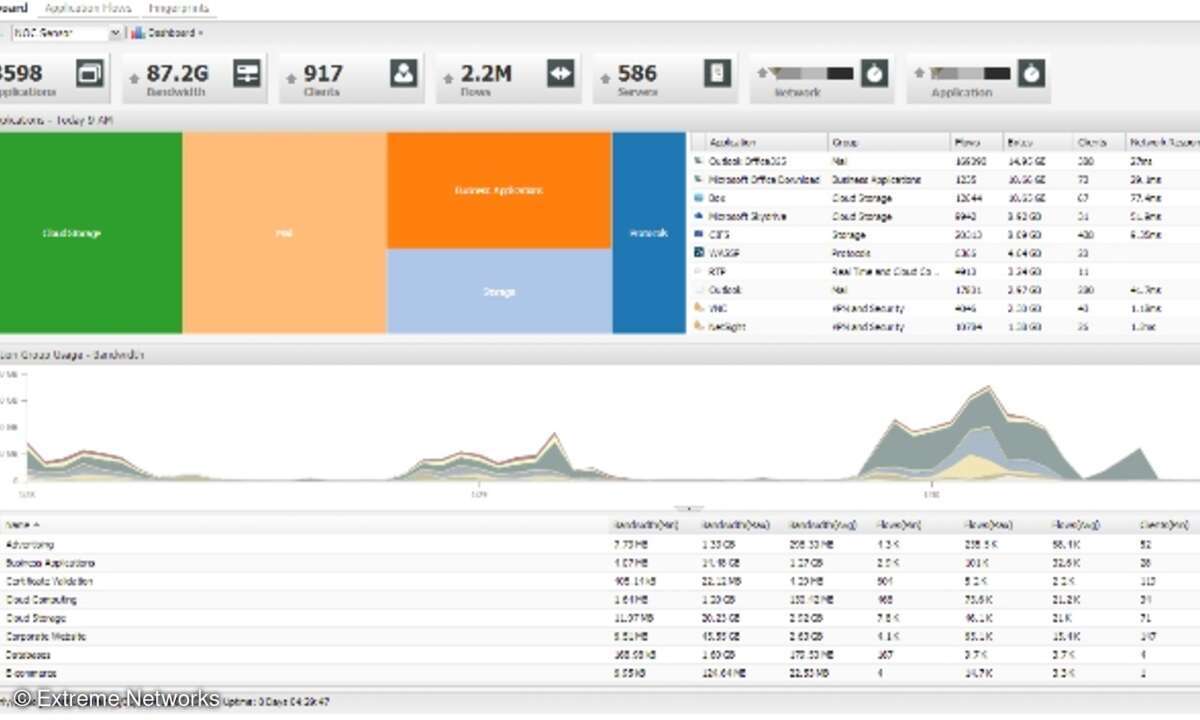Sort by the Application column header
The height and width of the screenshot is (720, 1200).
tap(767, 143)
